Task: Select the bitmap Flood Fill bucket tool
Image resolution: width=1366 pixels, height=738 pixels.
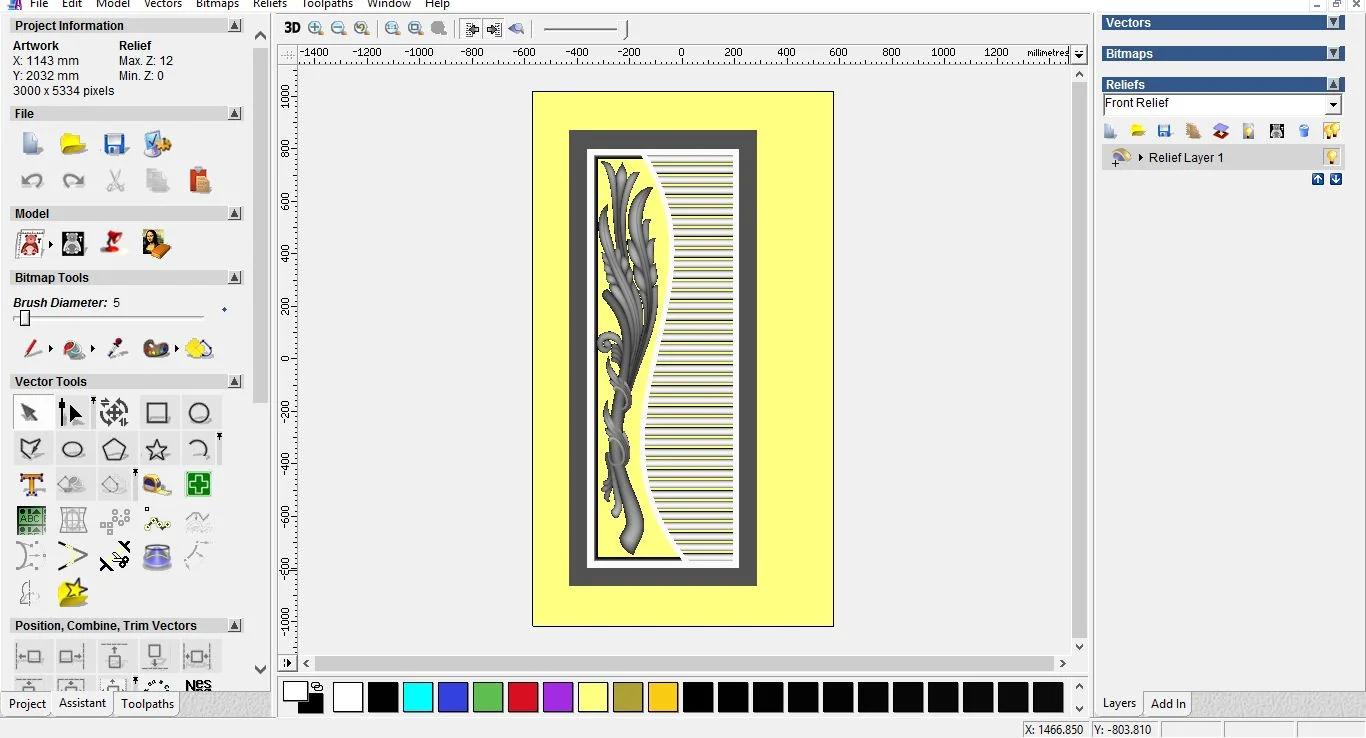Action: [74, 349]
